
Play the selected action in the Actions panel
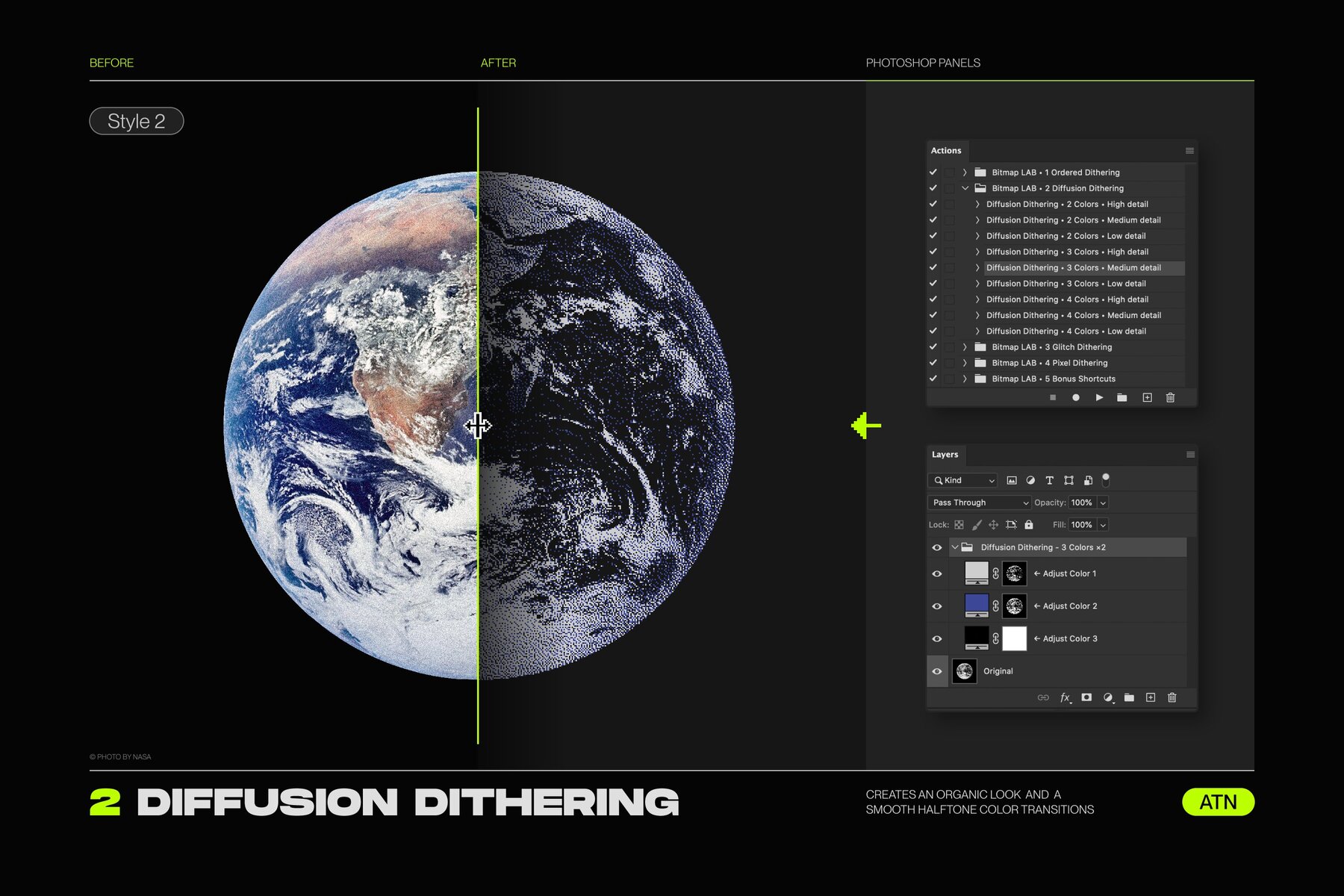(1099, 397)
